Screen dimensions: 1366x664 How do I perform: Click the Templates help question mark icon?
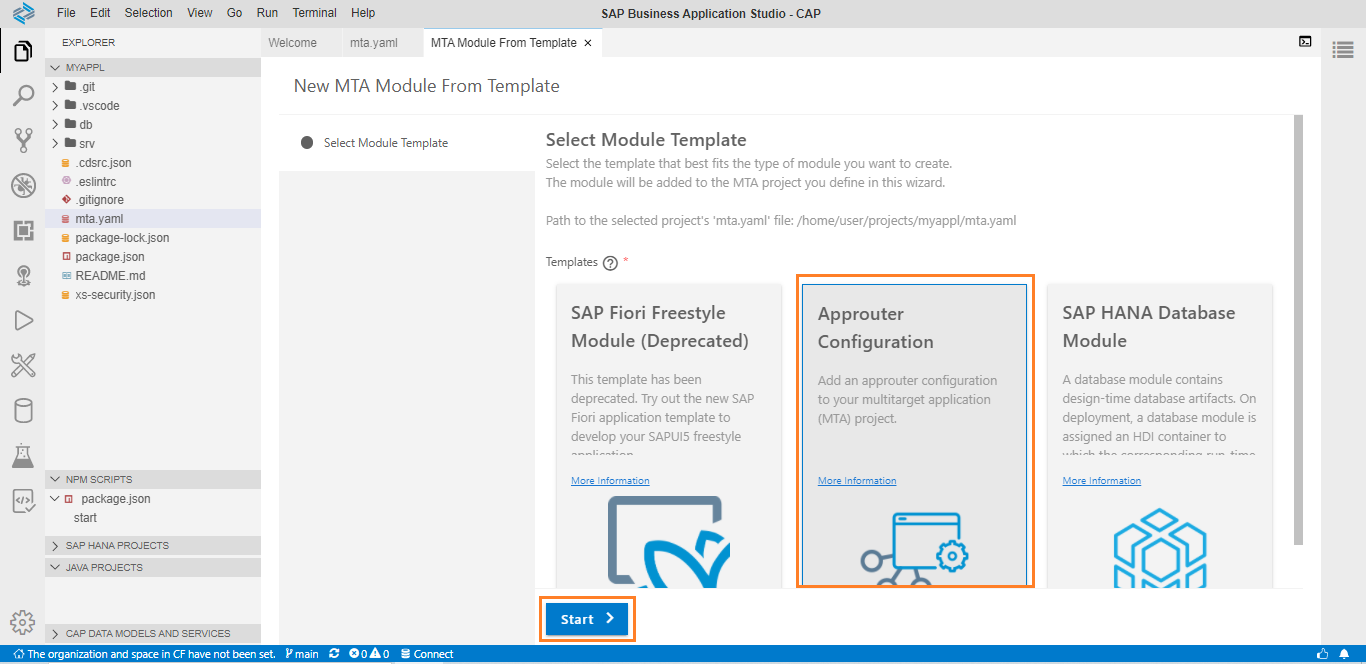(x=610, y=263)
